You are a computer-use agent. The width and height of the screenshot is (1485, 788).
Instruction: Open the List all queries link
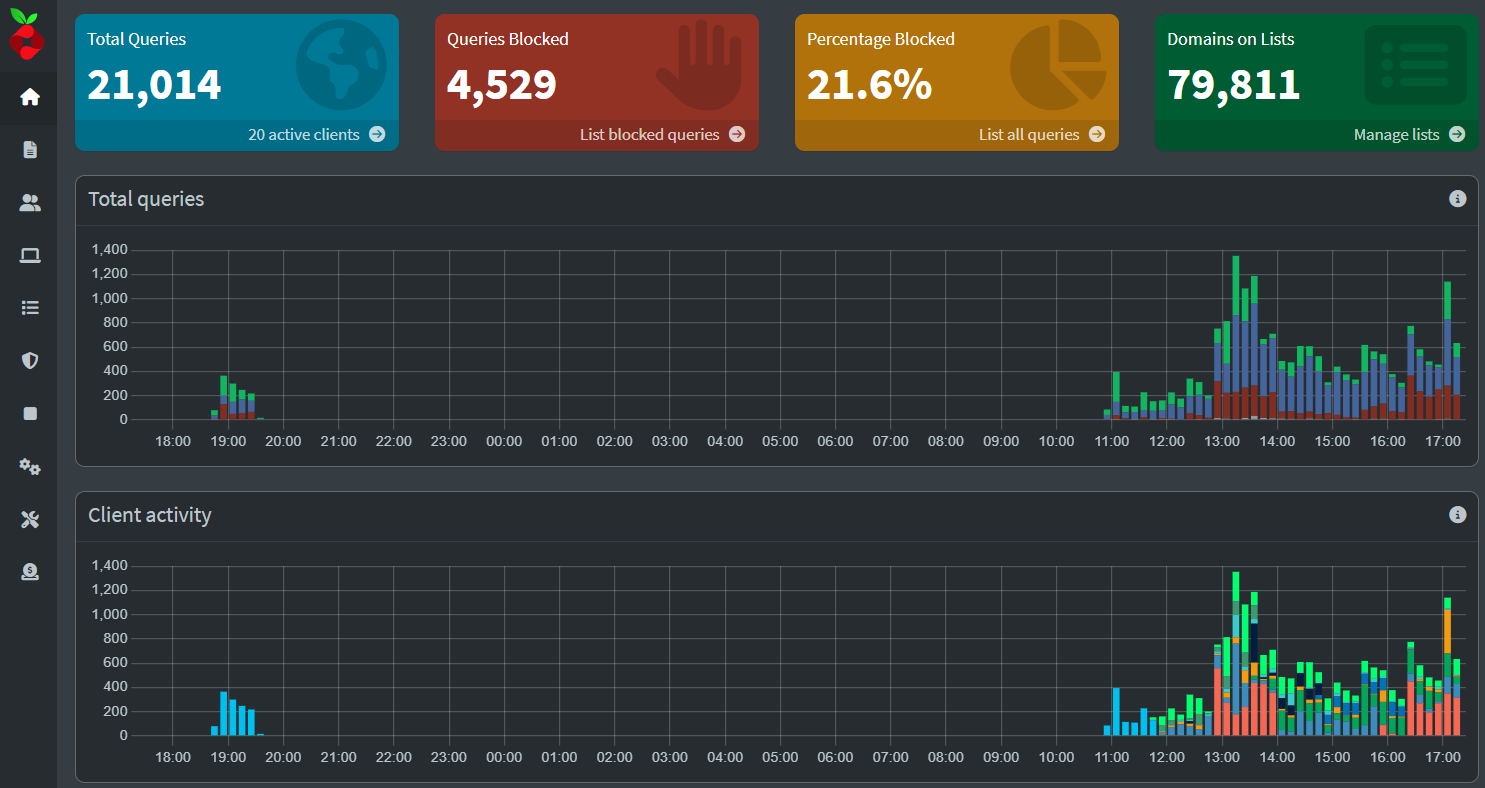coord(1041,134)
